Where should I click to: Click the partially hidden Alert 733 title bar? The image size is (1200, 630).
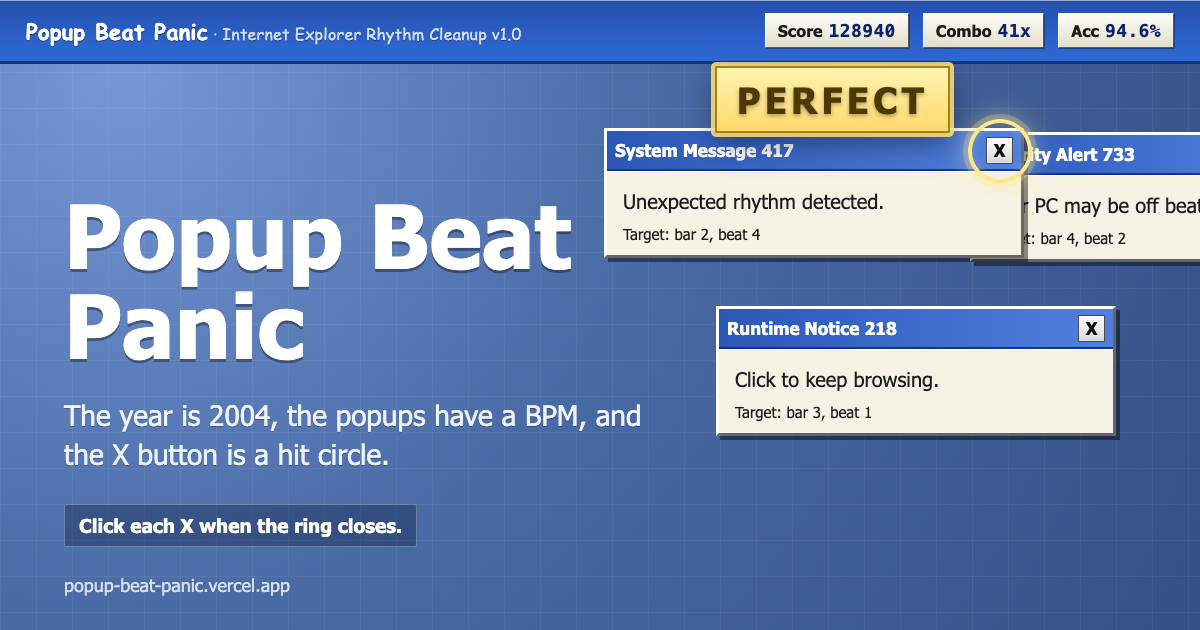click(1113, 155)
